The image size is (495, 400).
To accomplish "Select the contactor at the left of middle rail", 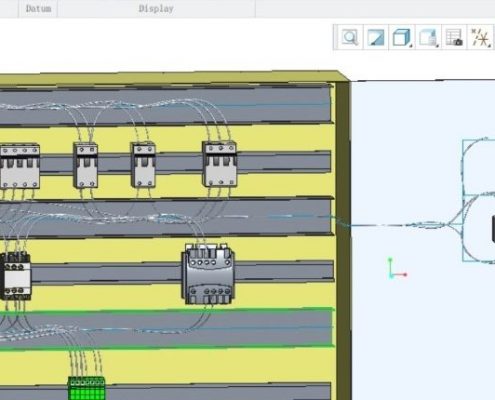I will point(16,276).
